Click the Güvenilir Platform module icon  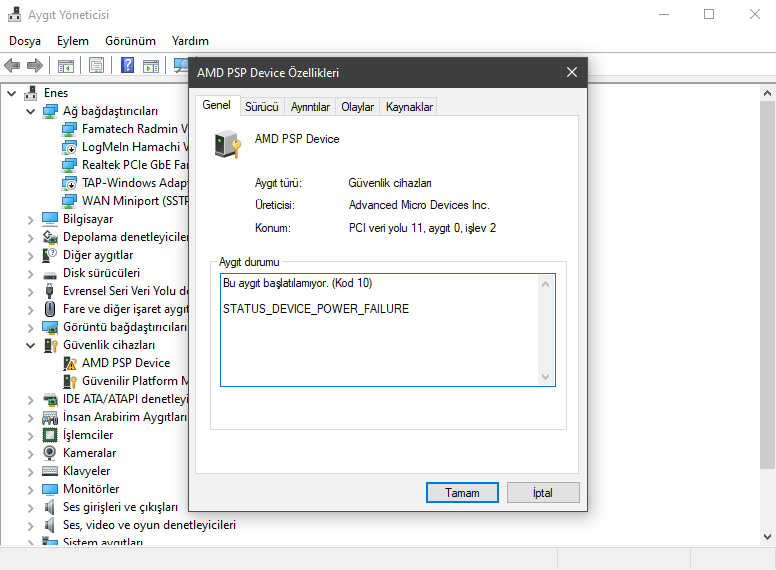pyautogui.click(x=70, y=381)
